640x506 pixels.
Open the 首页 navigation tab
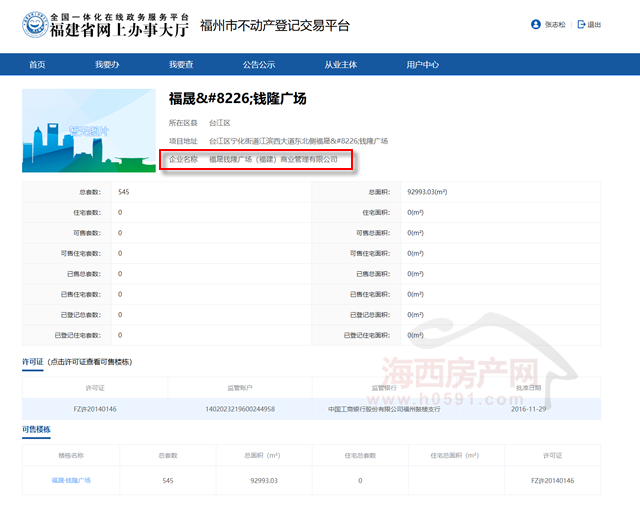point(37,64)
